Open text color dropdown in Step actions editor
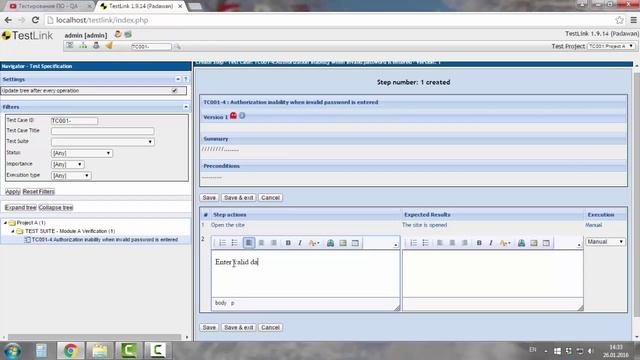 coord(314,243)
